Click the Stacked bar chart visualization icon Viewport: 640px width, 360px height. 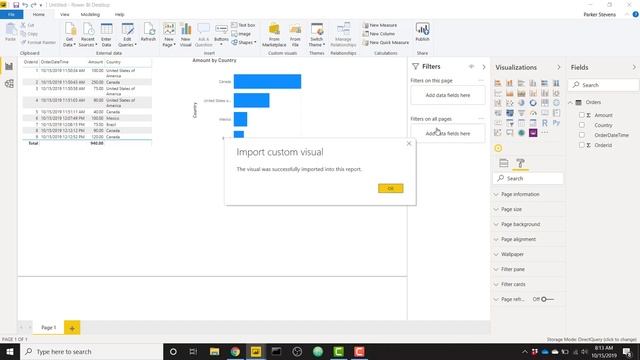pos(498,83)
